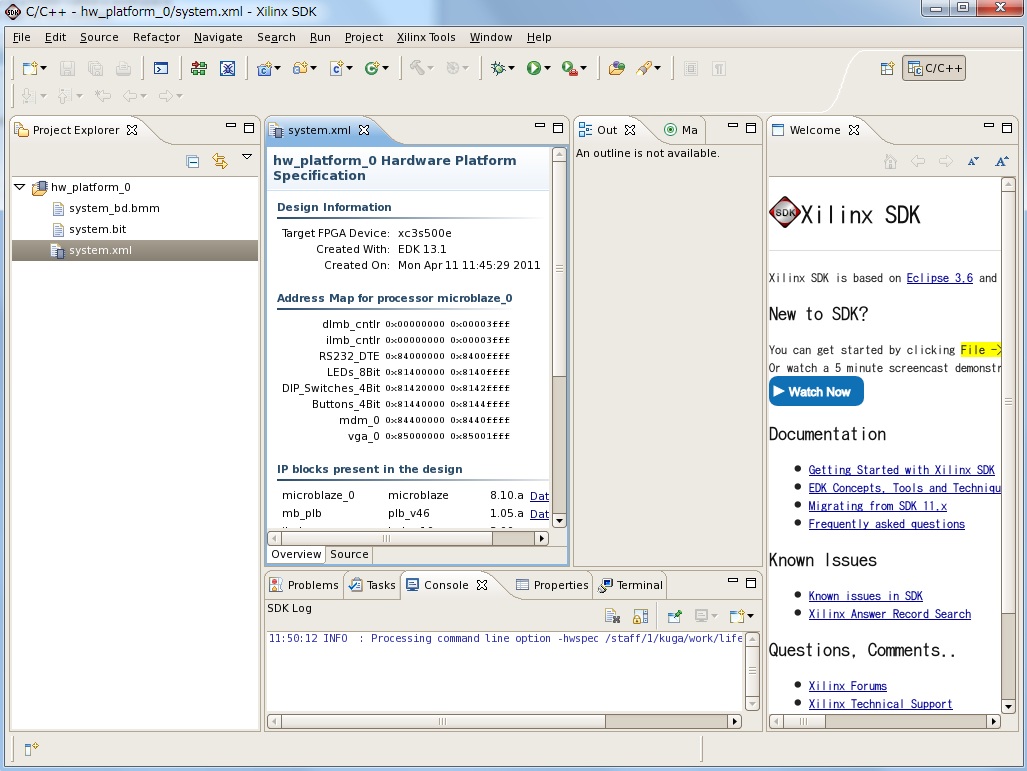Collapse the hw_platform_0 tree node
This screenshot has height=771, width=1027.
coord(20,187)
